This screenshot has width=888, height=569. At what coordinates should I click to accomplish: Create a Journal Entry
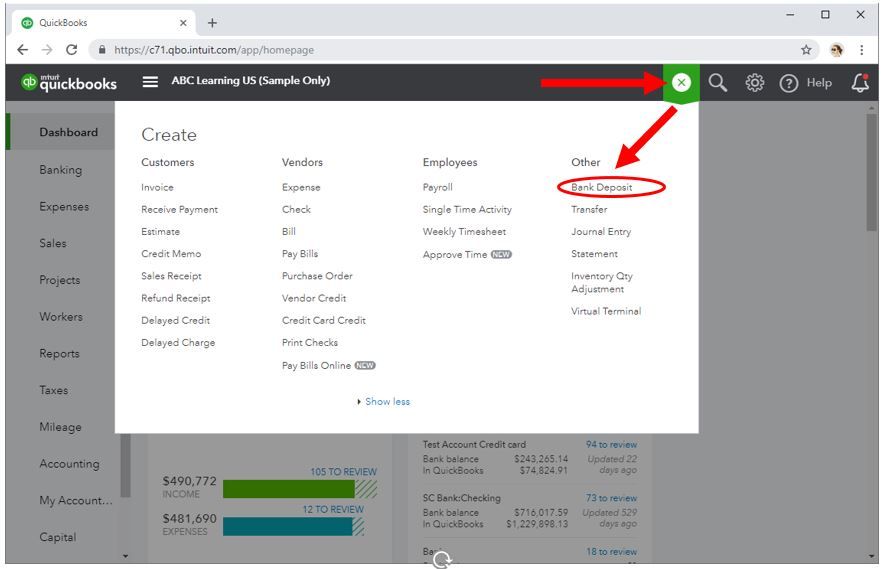[x=601, y=232]
